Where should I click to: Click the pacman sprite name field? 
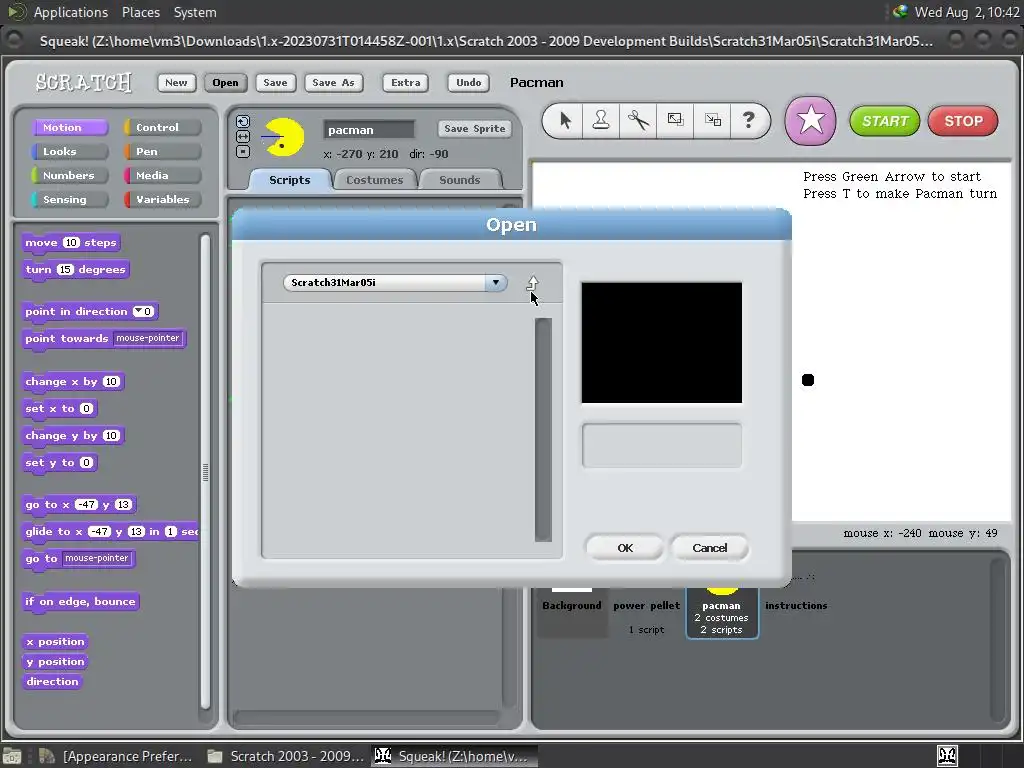coord(369,129)
